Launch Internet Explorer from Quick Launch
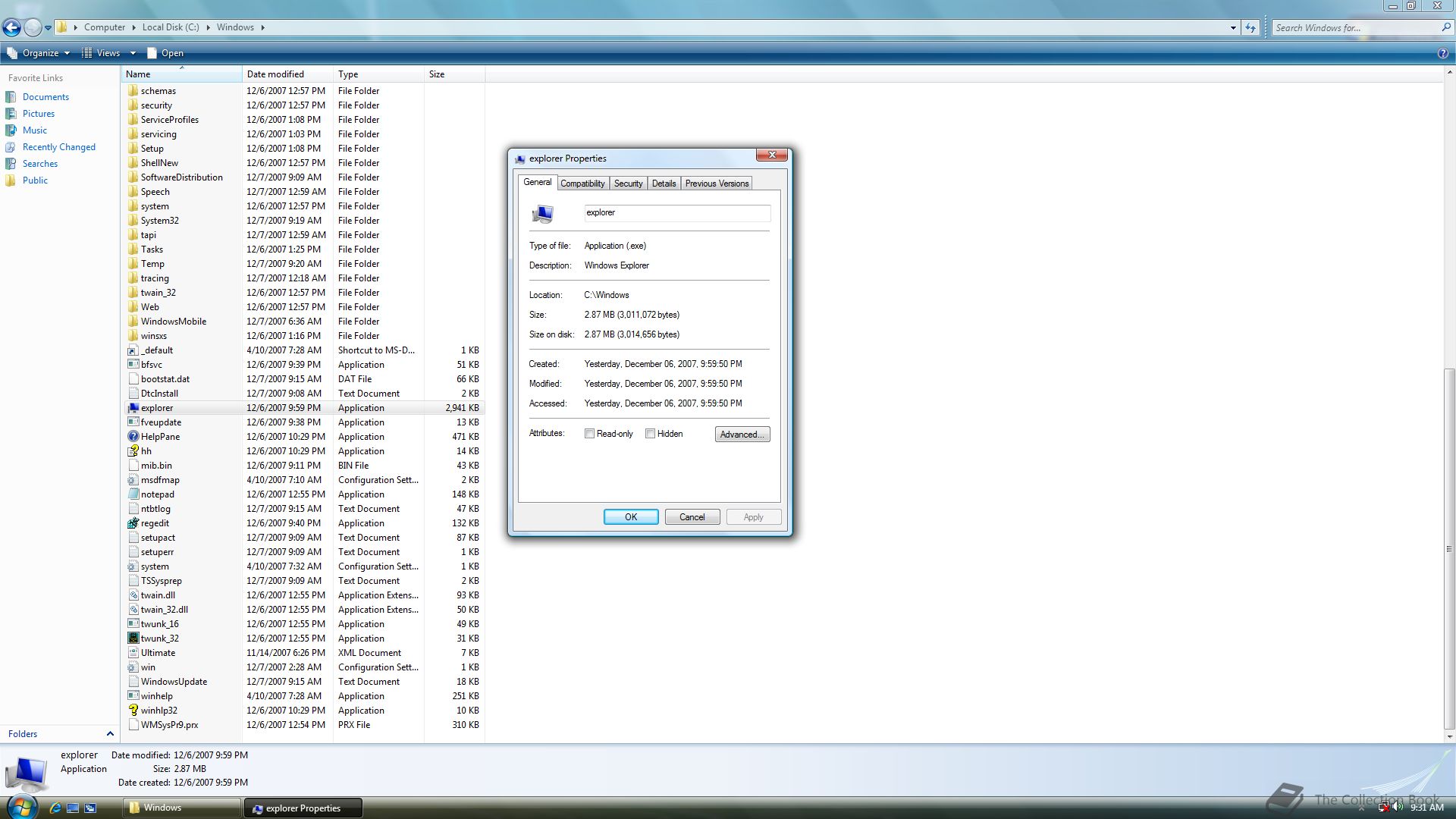The image size is (1456, 819). [x=55, y=808]
